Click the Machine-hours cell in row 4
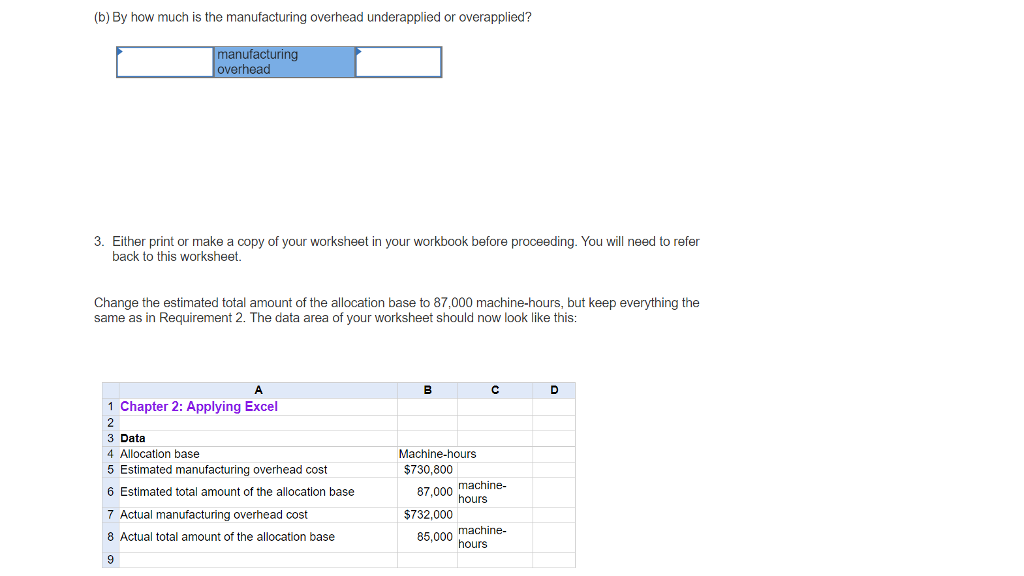This screenshot has width=1024, height=576. 436,454
